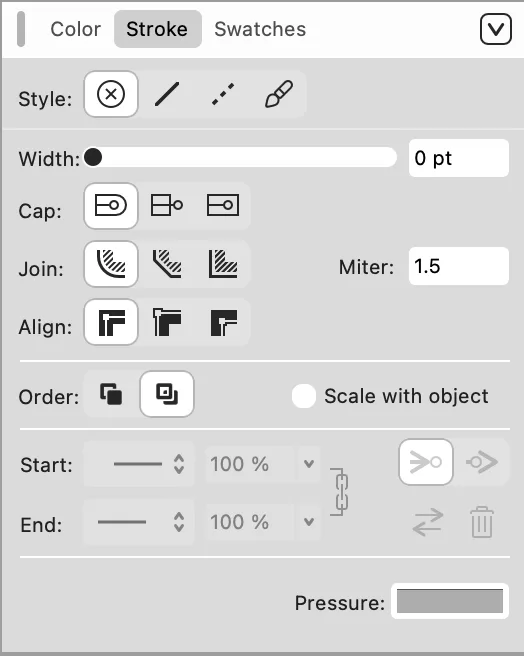
Task: Switch to the Color tab
Action: [x=76, y=29]
